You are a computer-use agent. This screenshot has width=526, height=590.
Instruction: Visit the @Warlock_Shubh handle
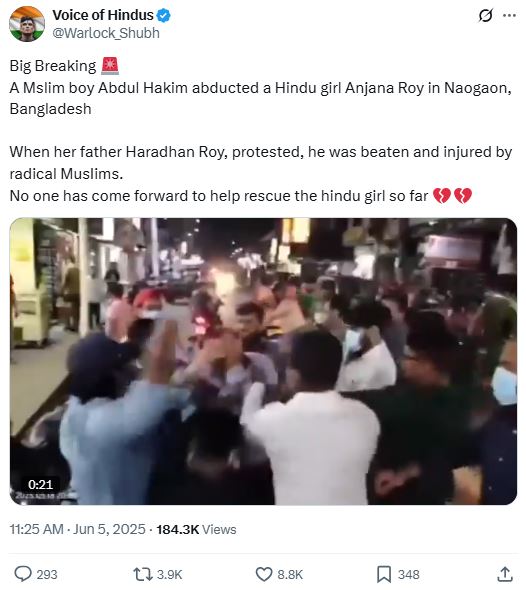(x=106, y=33)
